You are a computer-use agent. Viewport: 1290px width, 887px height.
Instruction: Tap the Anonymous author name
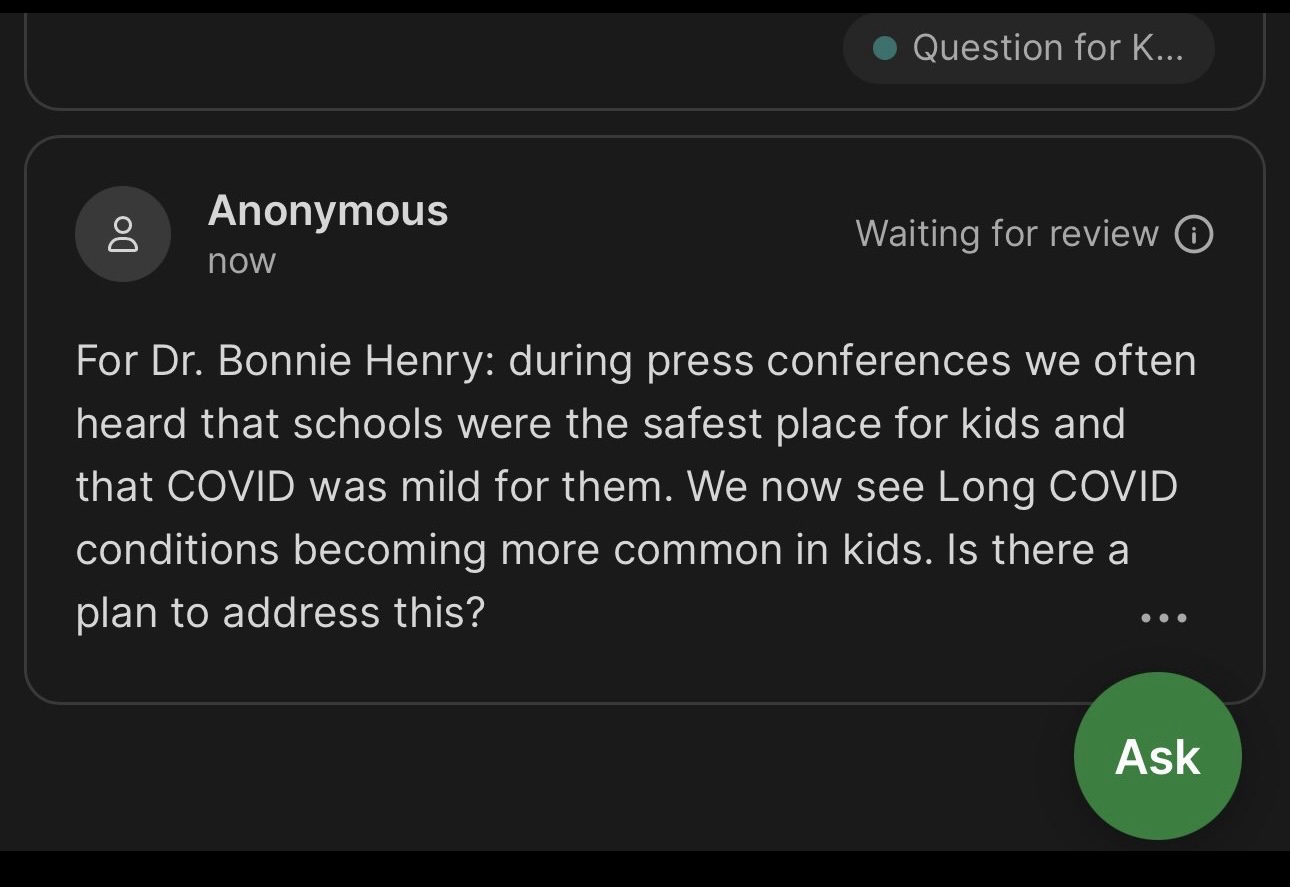tap(328, 211)
